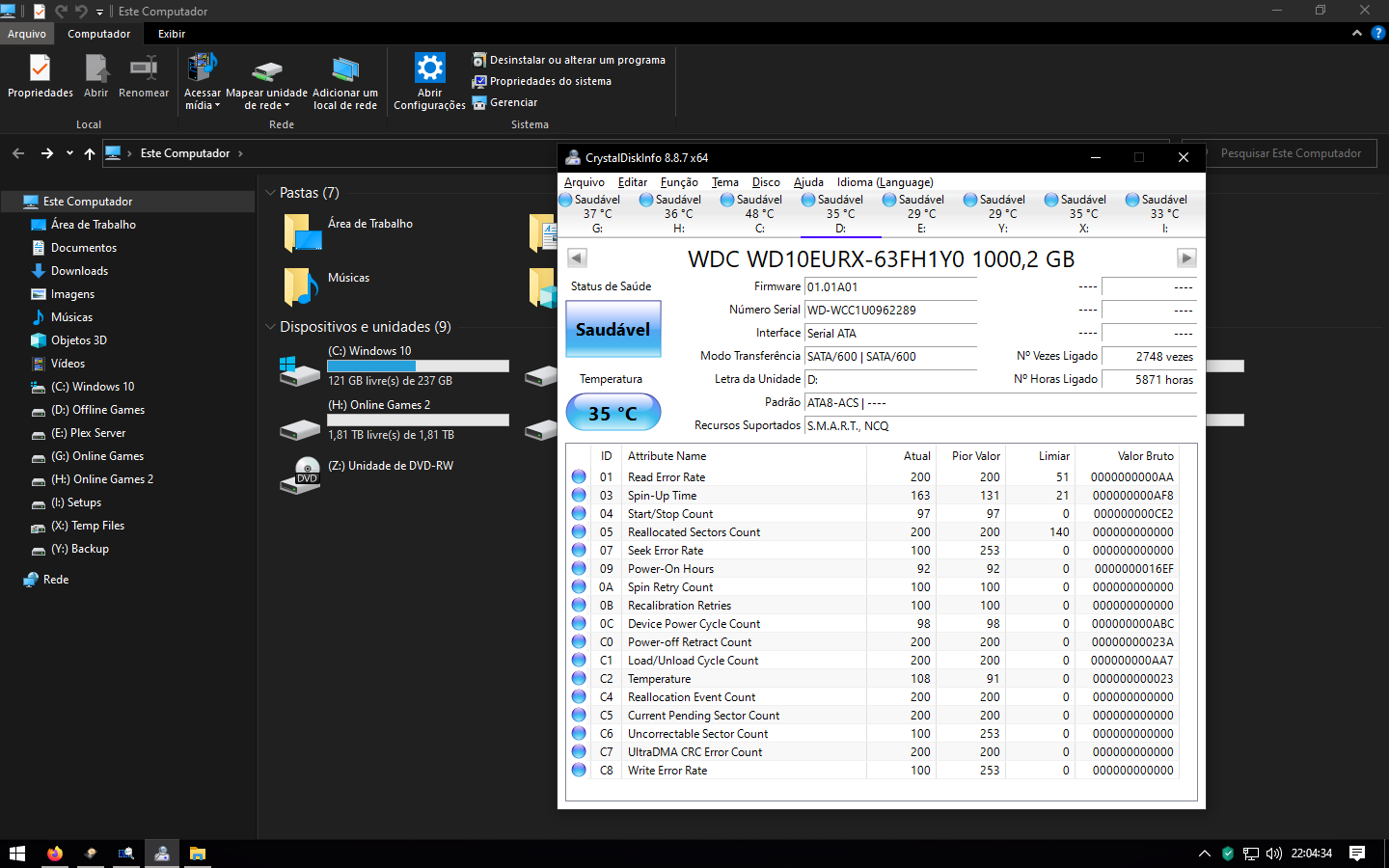Image resolution: width=1389 pixels, height=868 pixels.
Task: Switch to the Exibir ribbon tab
Action: tap(172, 34)
